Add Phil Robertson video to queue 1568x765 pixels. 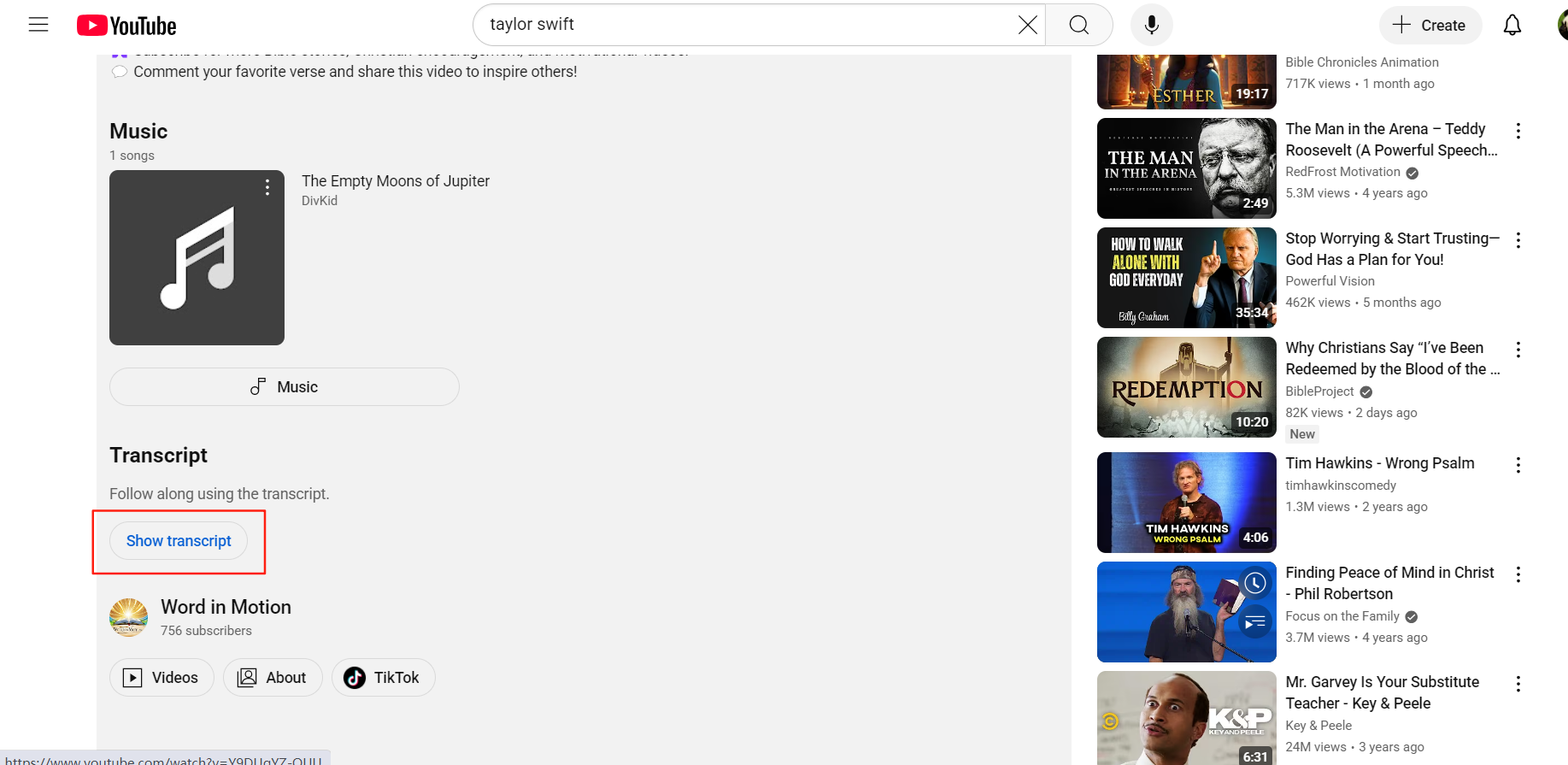(1254, 621)
